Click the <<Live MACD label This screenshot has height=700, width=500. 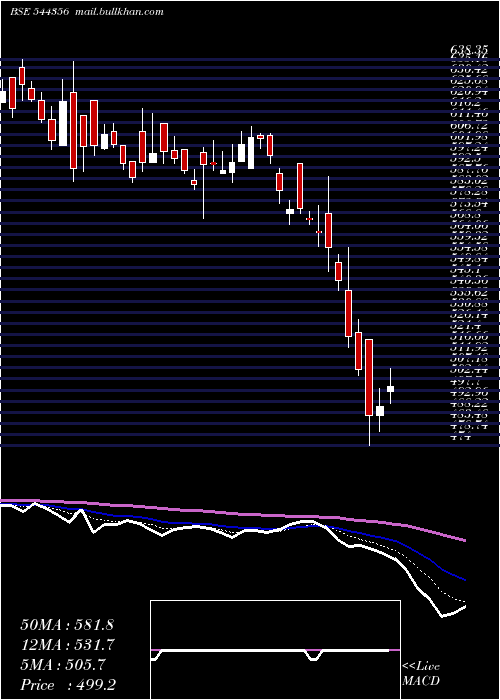point(421,674)
